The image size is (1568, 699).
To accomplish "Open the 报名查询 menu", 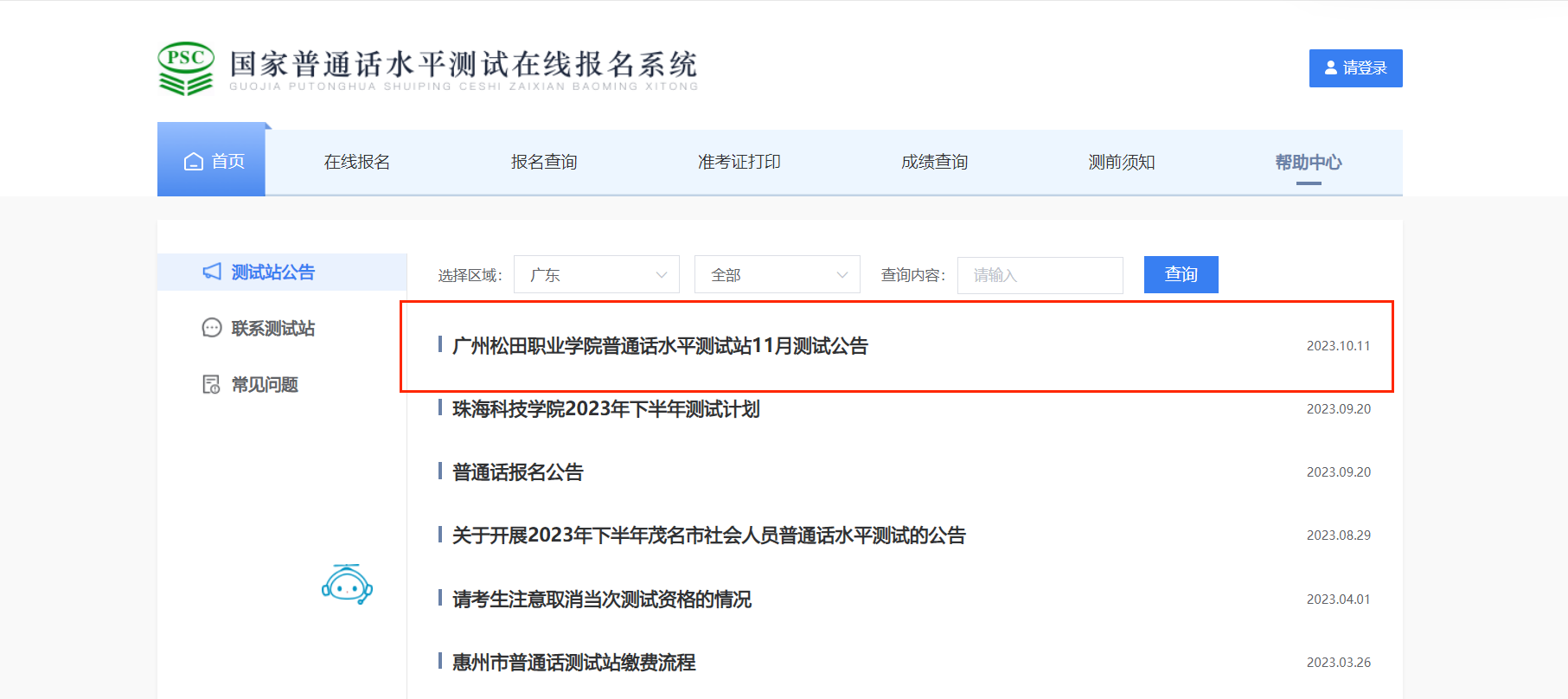I will [544, 162].
